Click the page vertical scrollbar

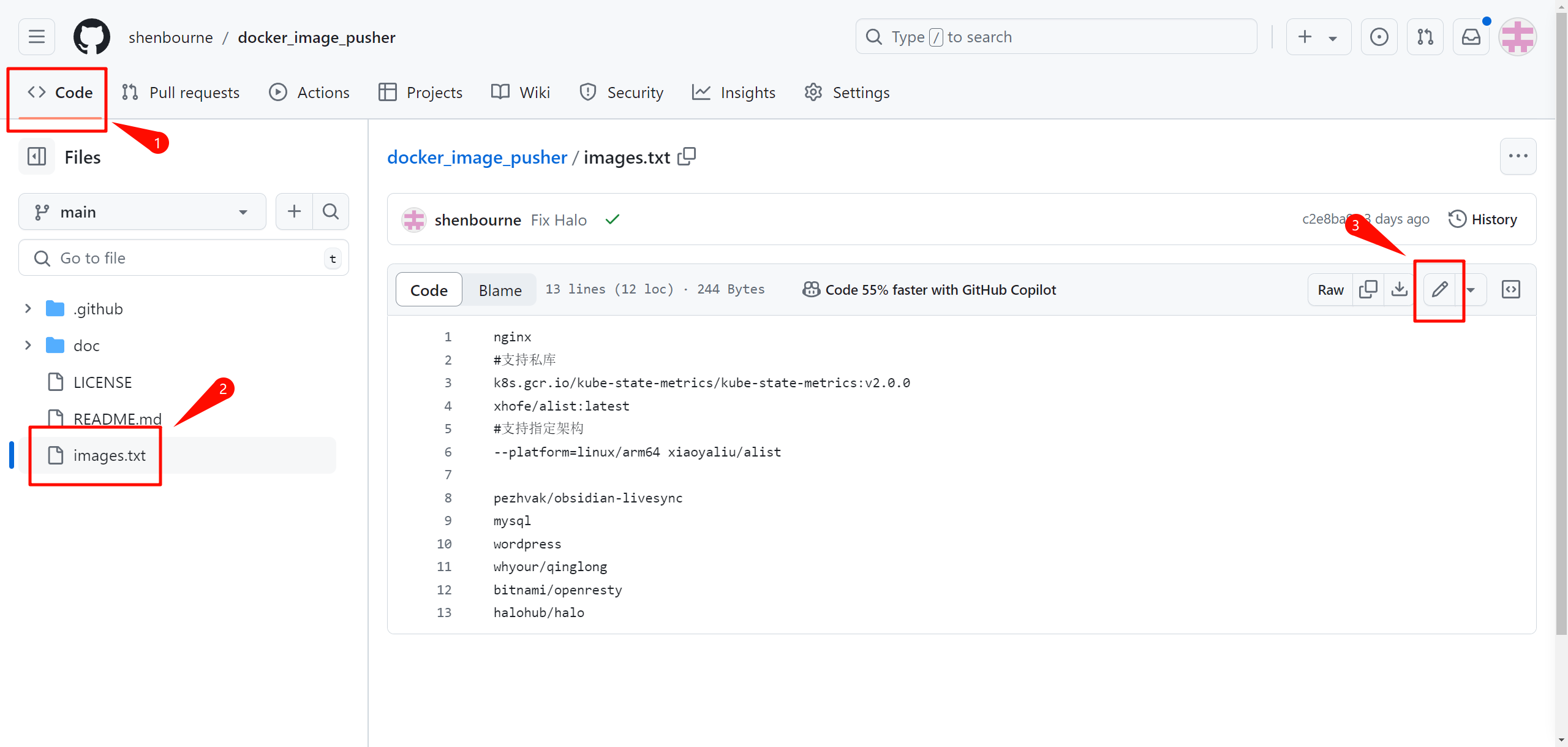[x=1561, y=325]
